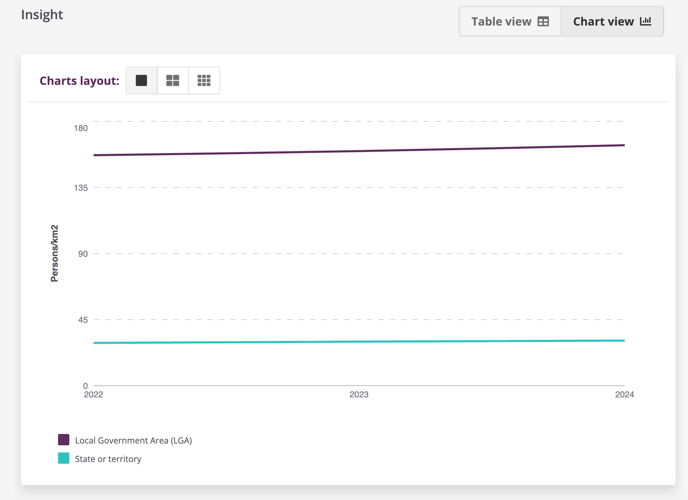Click the teal State or territory line
Screen dimensions: 688x500
(x=359, y=342)
